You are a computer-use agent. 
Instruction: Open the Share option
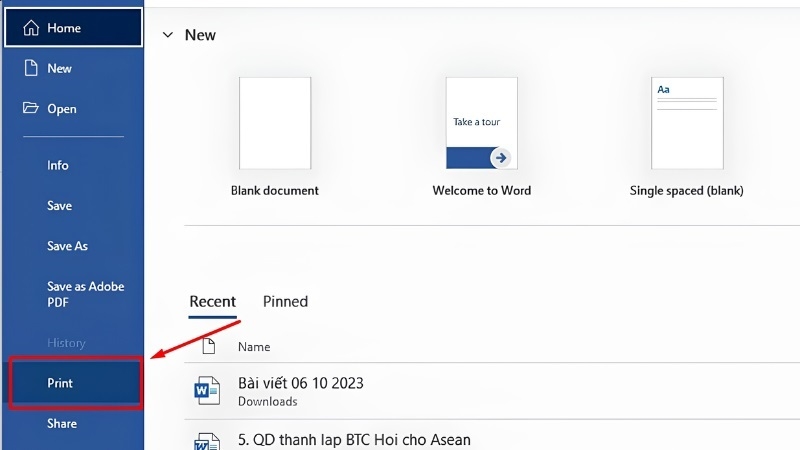[73, 423]
